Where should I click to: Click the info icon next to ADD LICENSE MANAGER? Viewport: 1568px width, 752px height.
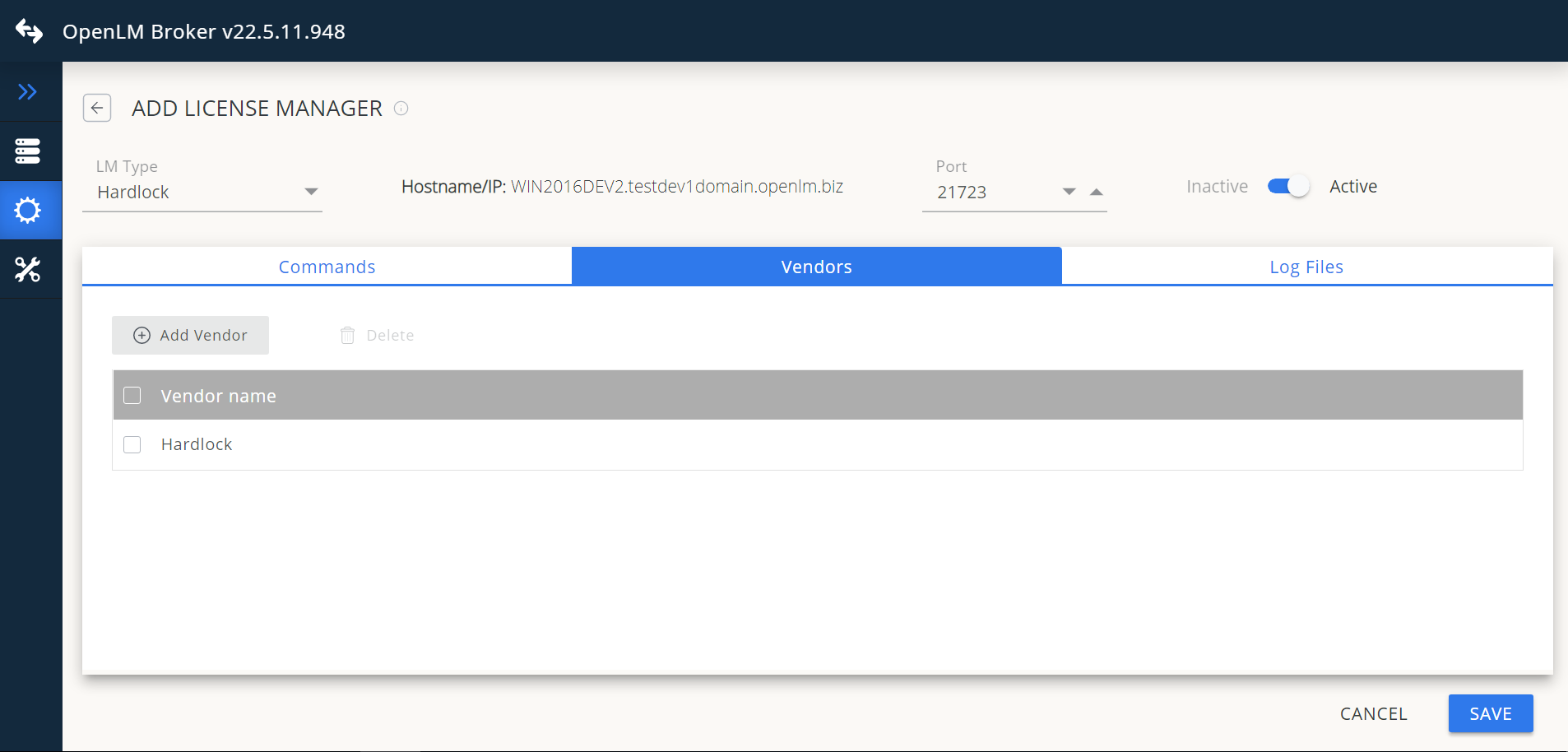(x=401, y=108)
